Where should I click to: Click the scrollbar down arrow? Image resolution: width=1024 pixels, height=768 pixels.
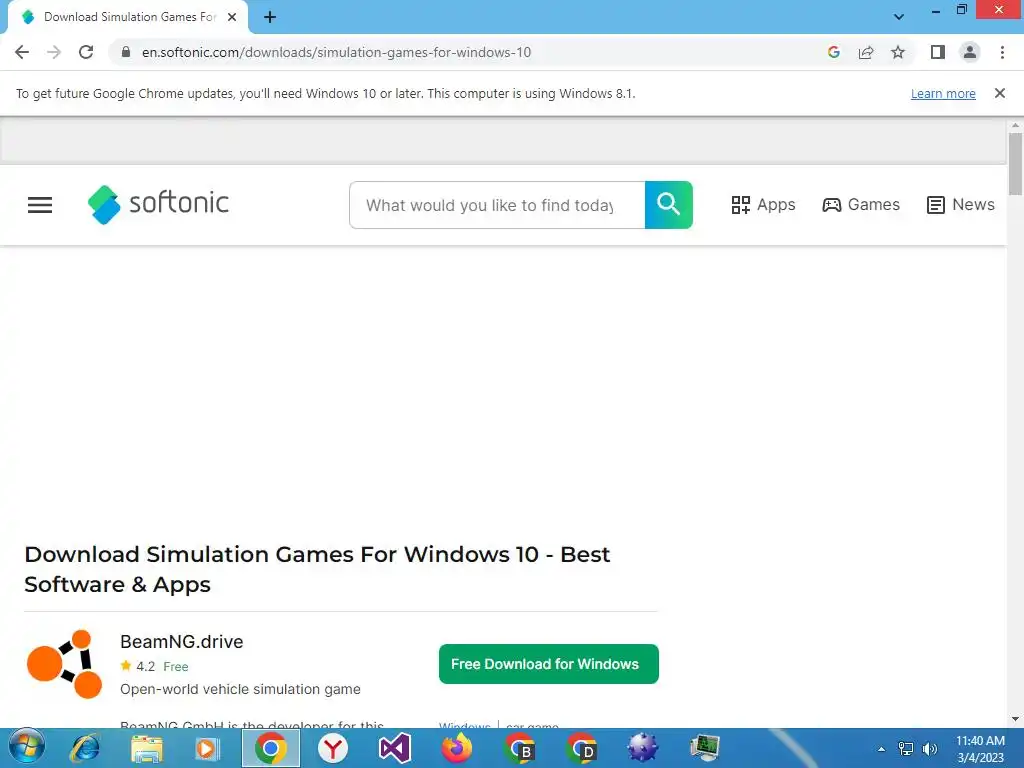pos(1015,720)
